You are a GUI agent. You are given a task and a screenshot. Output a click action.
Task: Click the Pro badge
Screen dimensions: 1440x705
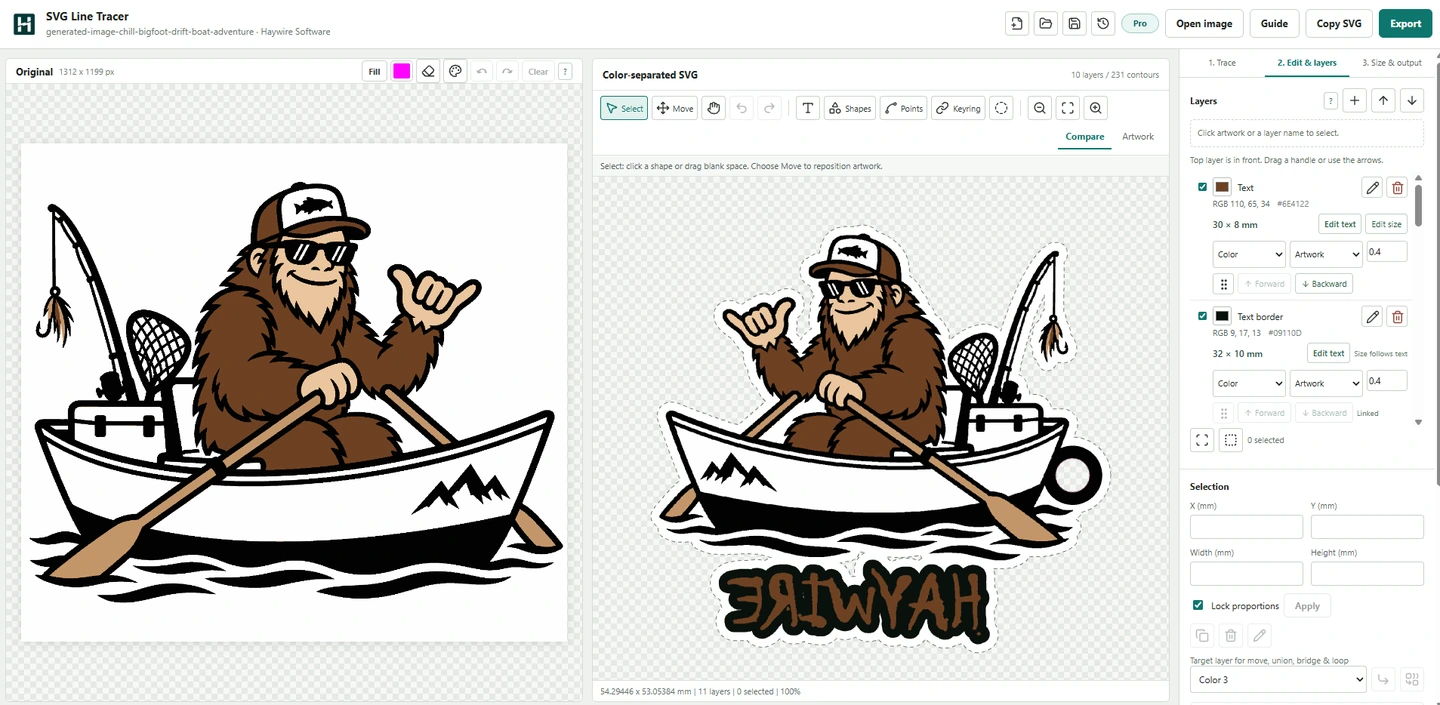pos(1139,24)
